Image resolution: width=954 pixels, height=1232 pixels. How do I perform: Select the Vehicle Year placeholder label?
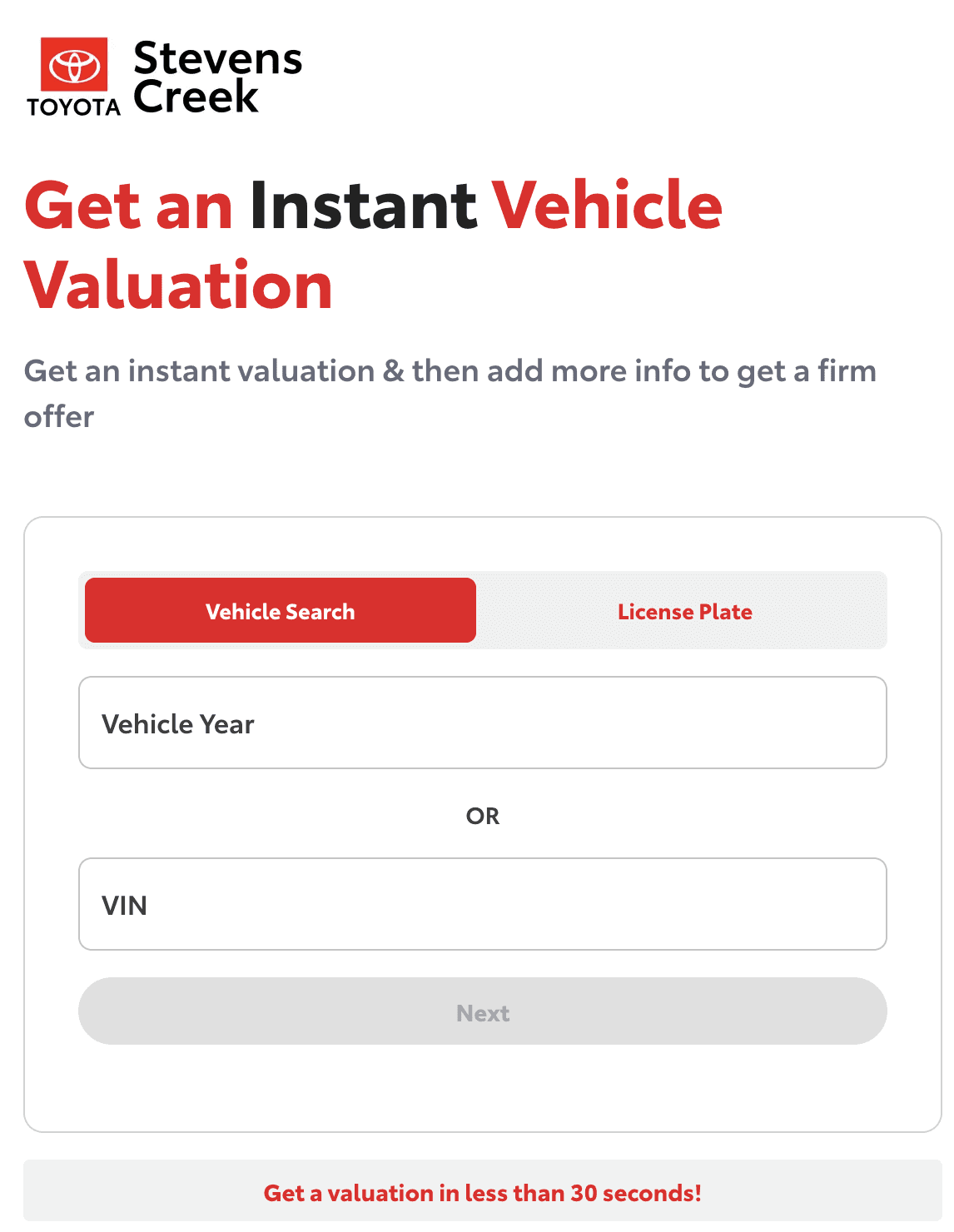click(178, 724)
